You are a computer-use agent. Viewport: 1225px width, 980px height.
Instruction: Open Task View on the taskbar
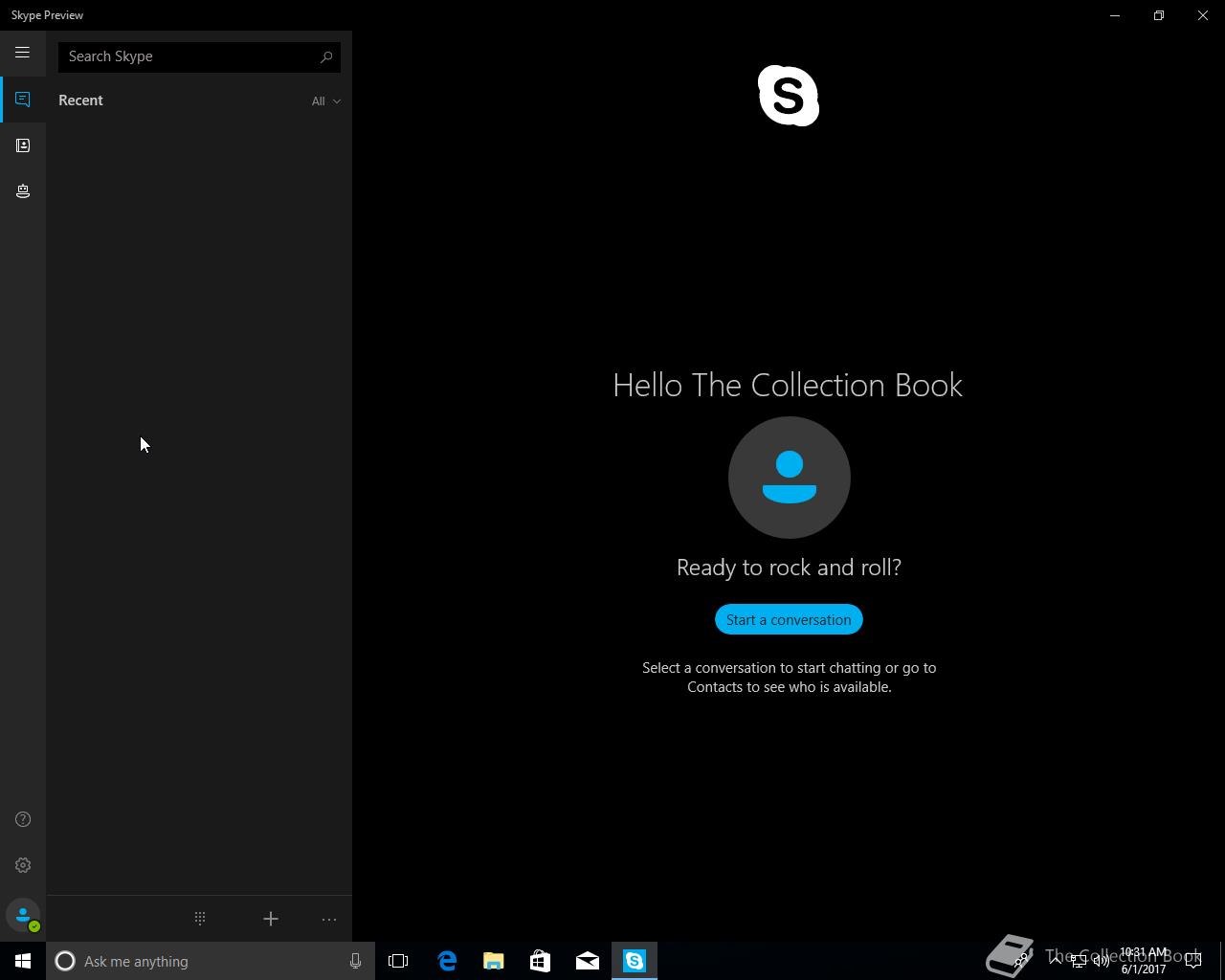tap(398, 961)
